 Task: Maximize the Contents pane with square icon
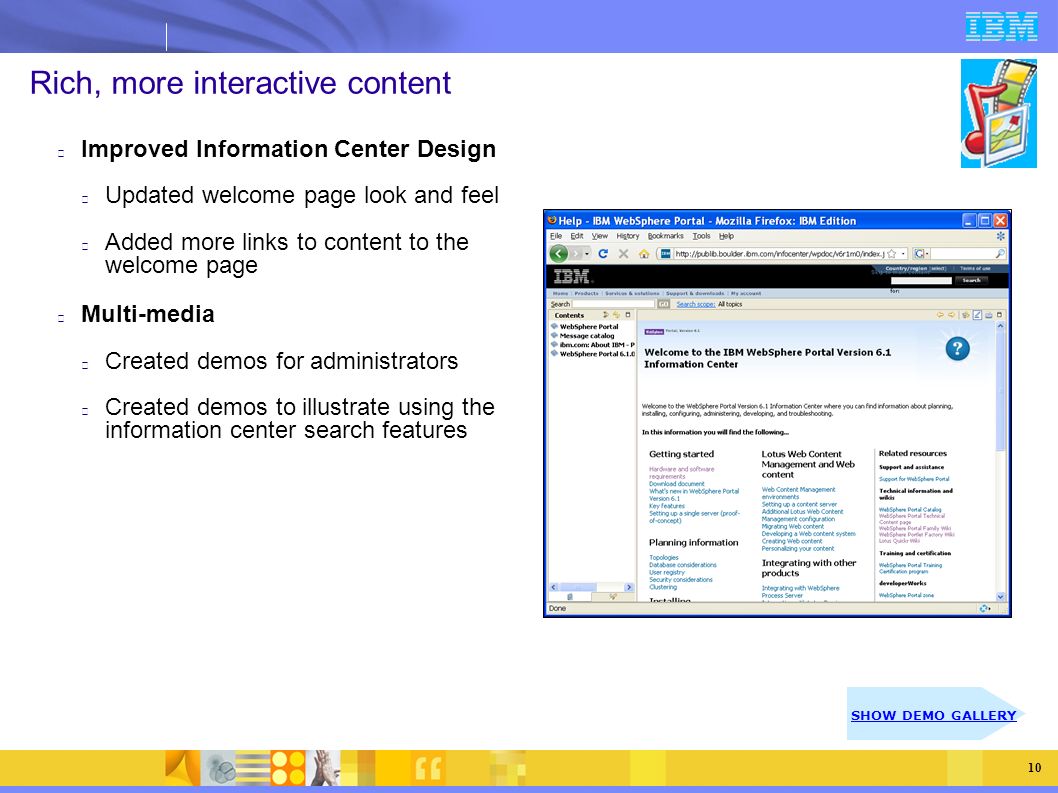pos(628,315)
